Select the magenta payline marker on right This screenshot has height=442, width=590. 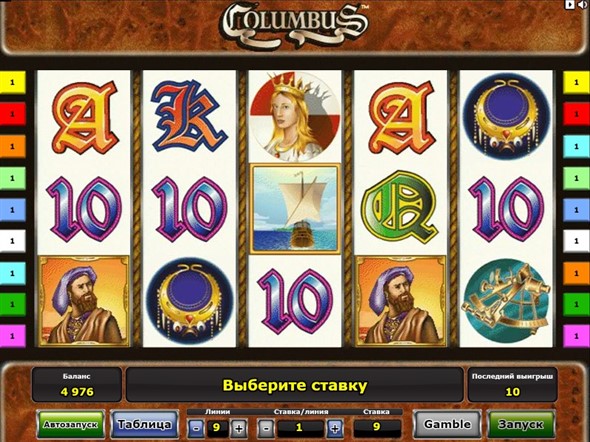[576, 336]
